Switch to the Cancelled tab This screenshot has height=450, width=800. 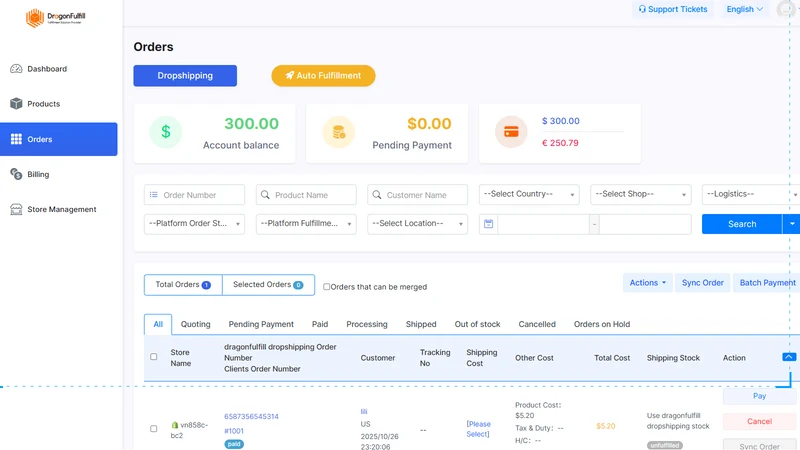tap(537, 324)
